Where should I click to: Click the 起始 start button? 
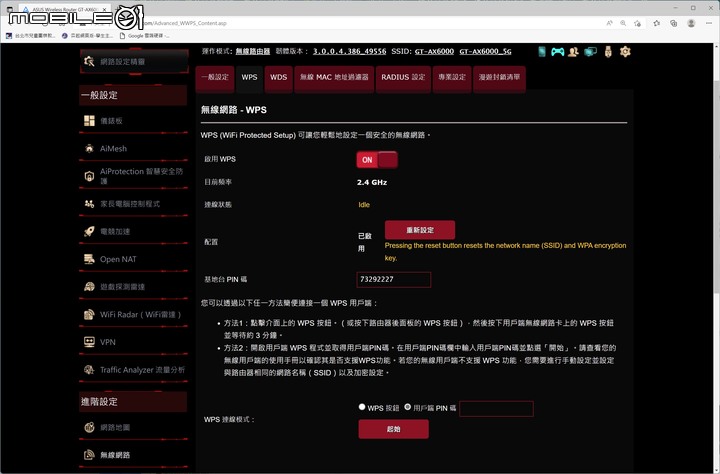(x=394, y=429)
